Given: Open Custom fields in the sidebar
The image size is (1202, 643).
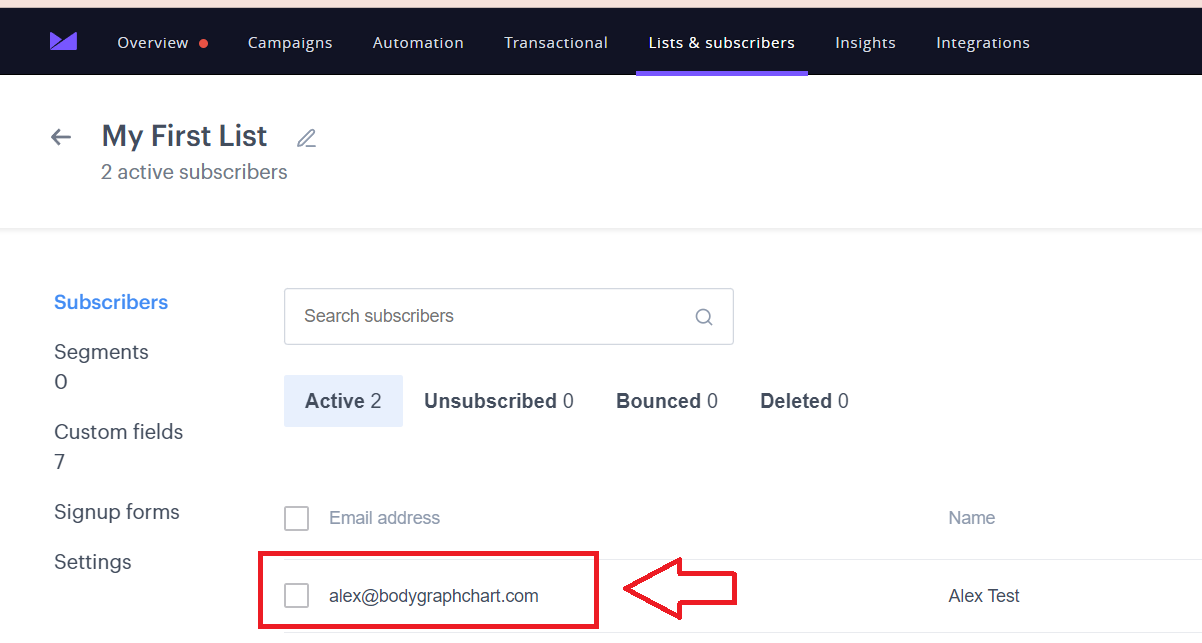Looking at the screenshot, I should click(x=119, y=432).
